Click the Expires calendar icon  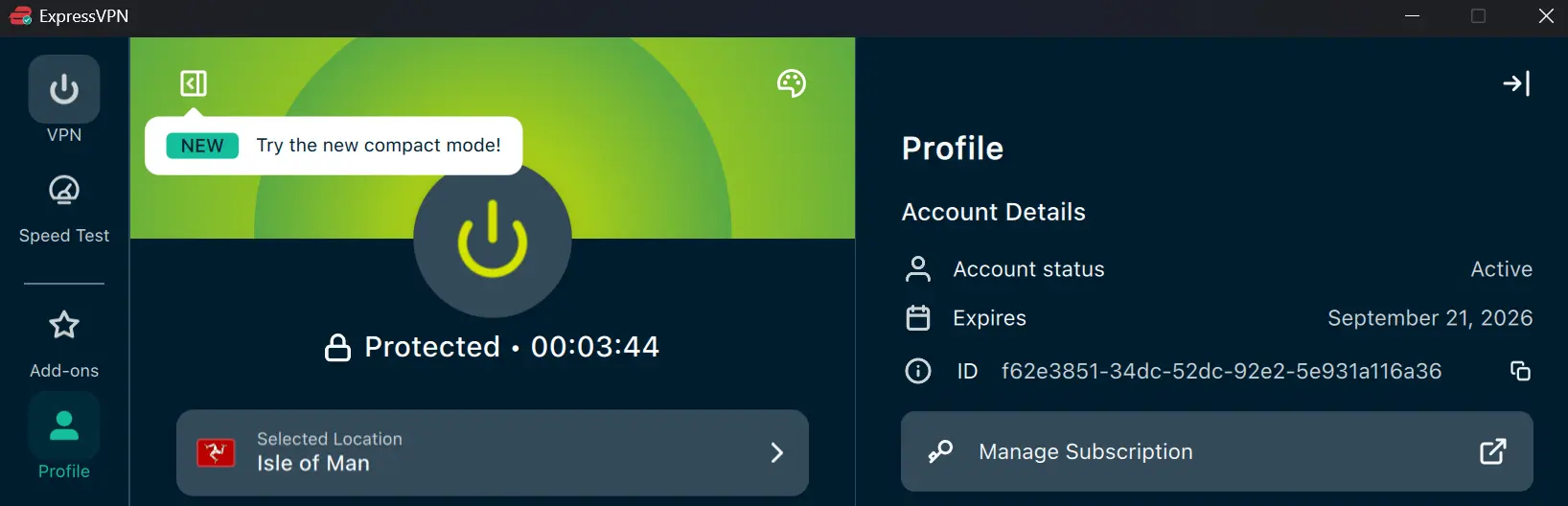[918, 318]
